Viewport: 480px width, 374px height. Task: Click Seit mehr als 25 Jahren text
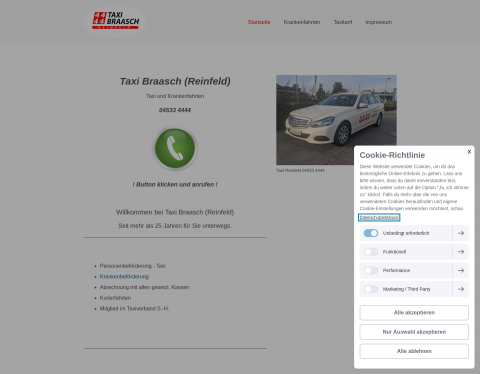pos(175,226)
